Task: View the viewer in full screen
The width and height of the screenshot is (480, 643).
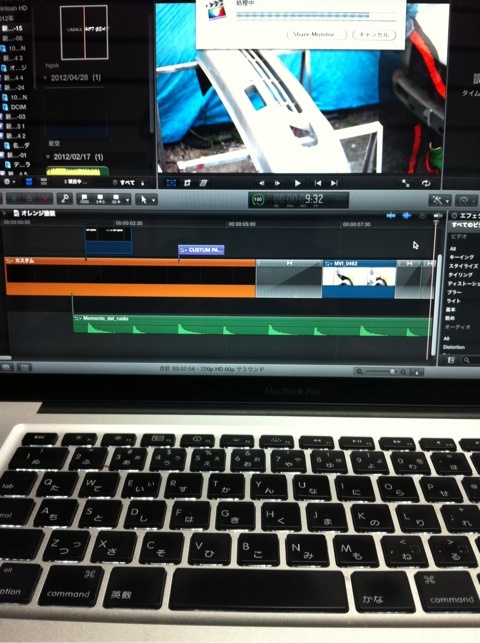Action: point(405,183)
